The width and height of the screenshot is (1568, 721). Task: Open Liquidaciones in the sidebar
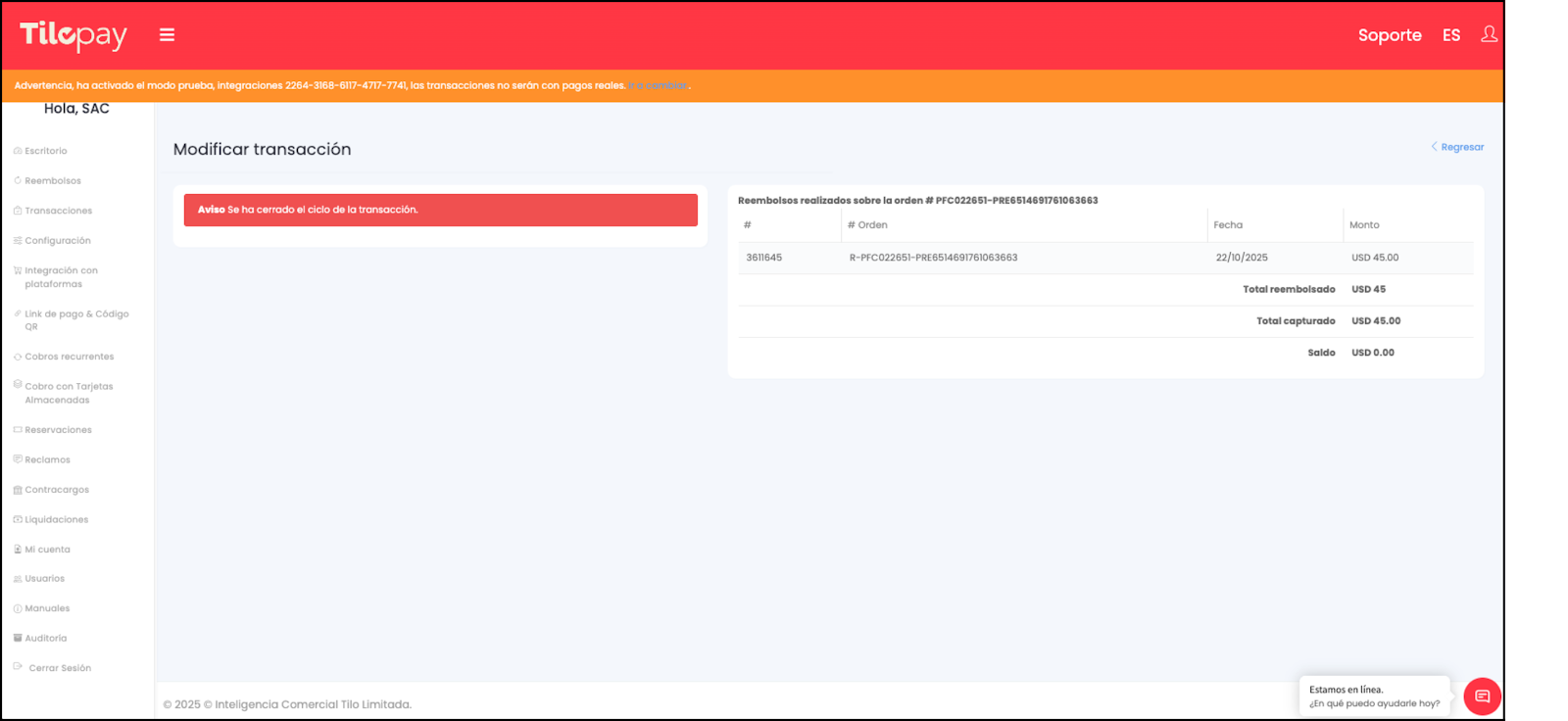pos(56,520)
